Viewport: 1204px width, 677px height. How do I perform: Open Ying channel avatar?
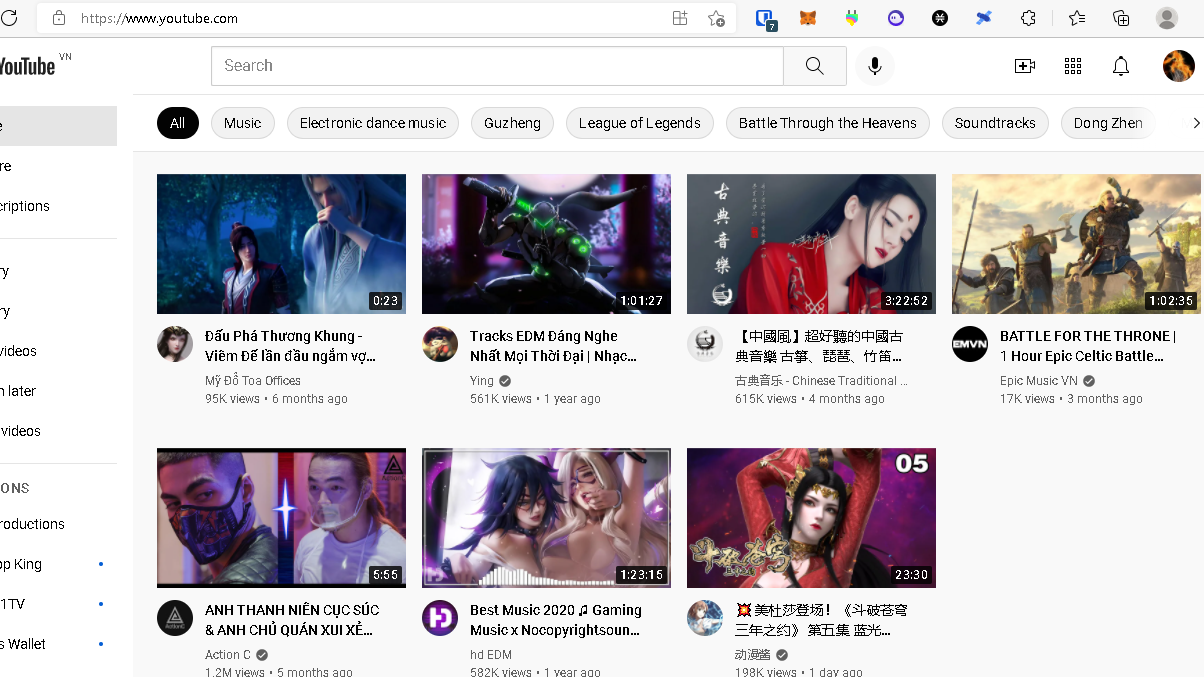click(x=440, y=344)
